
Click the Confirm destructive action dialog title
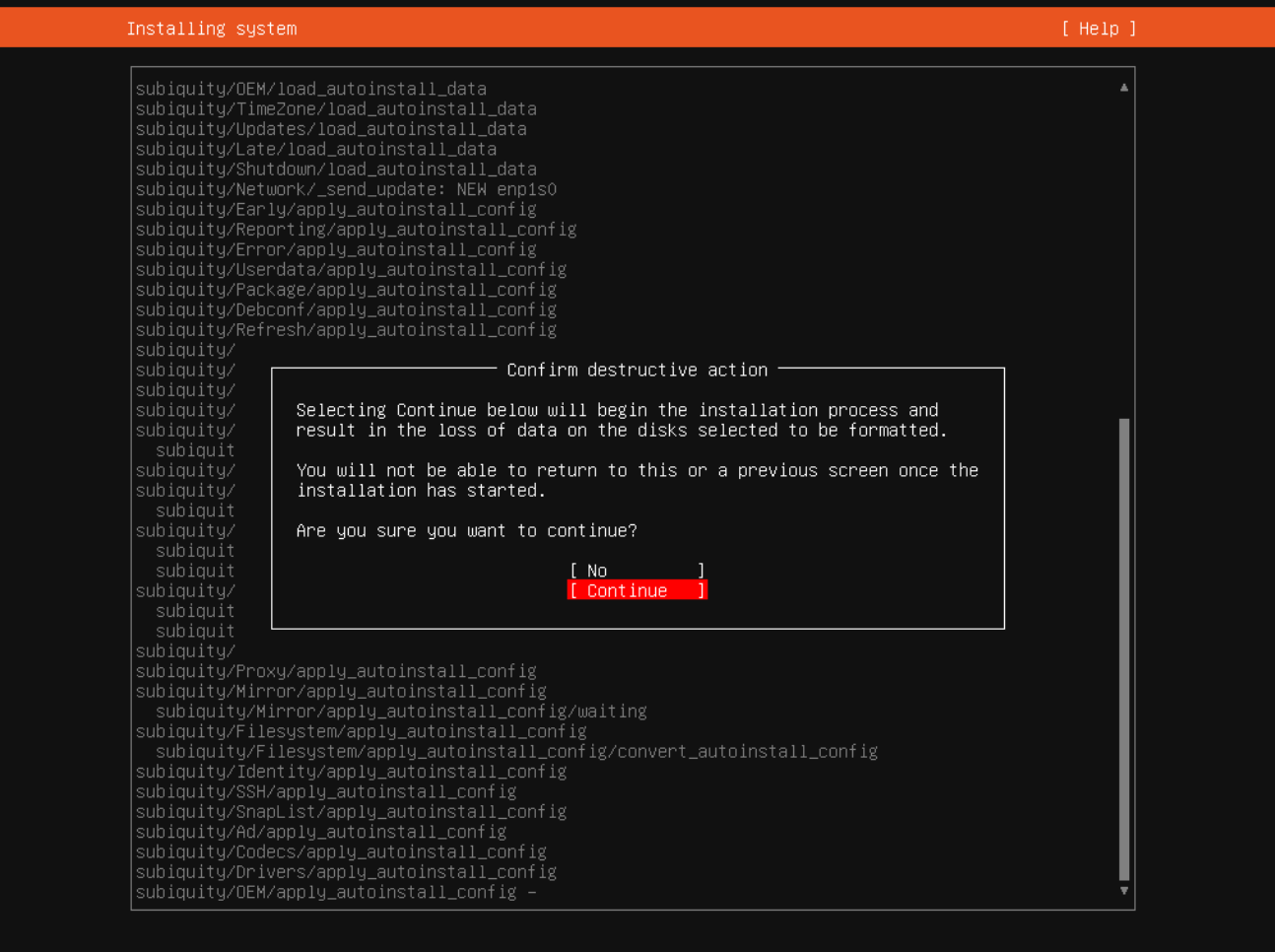coord(637,370)
